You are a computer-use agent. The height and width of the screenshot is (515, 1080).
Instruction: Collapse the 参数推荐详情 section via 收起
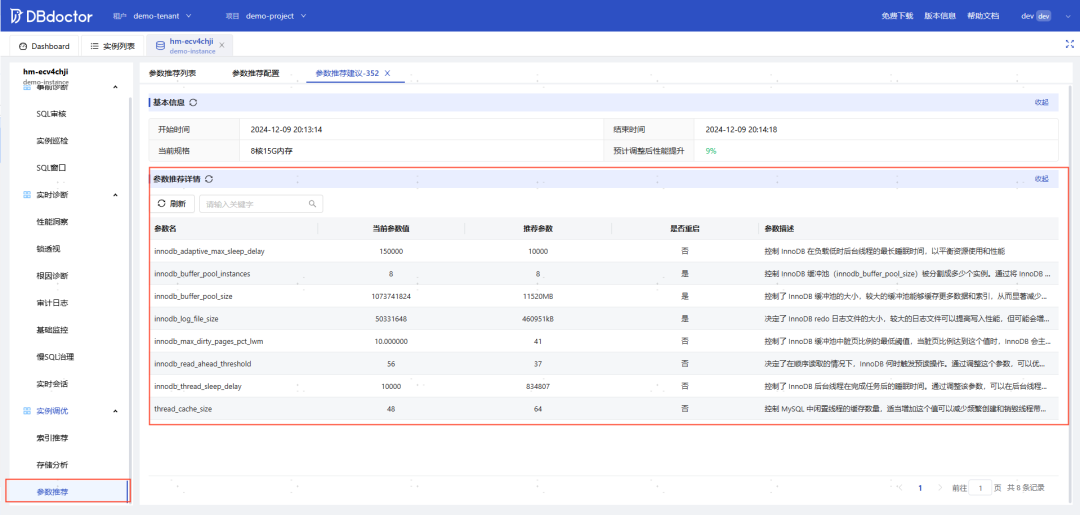click(x=1041, y=179)
